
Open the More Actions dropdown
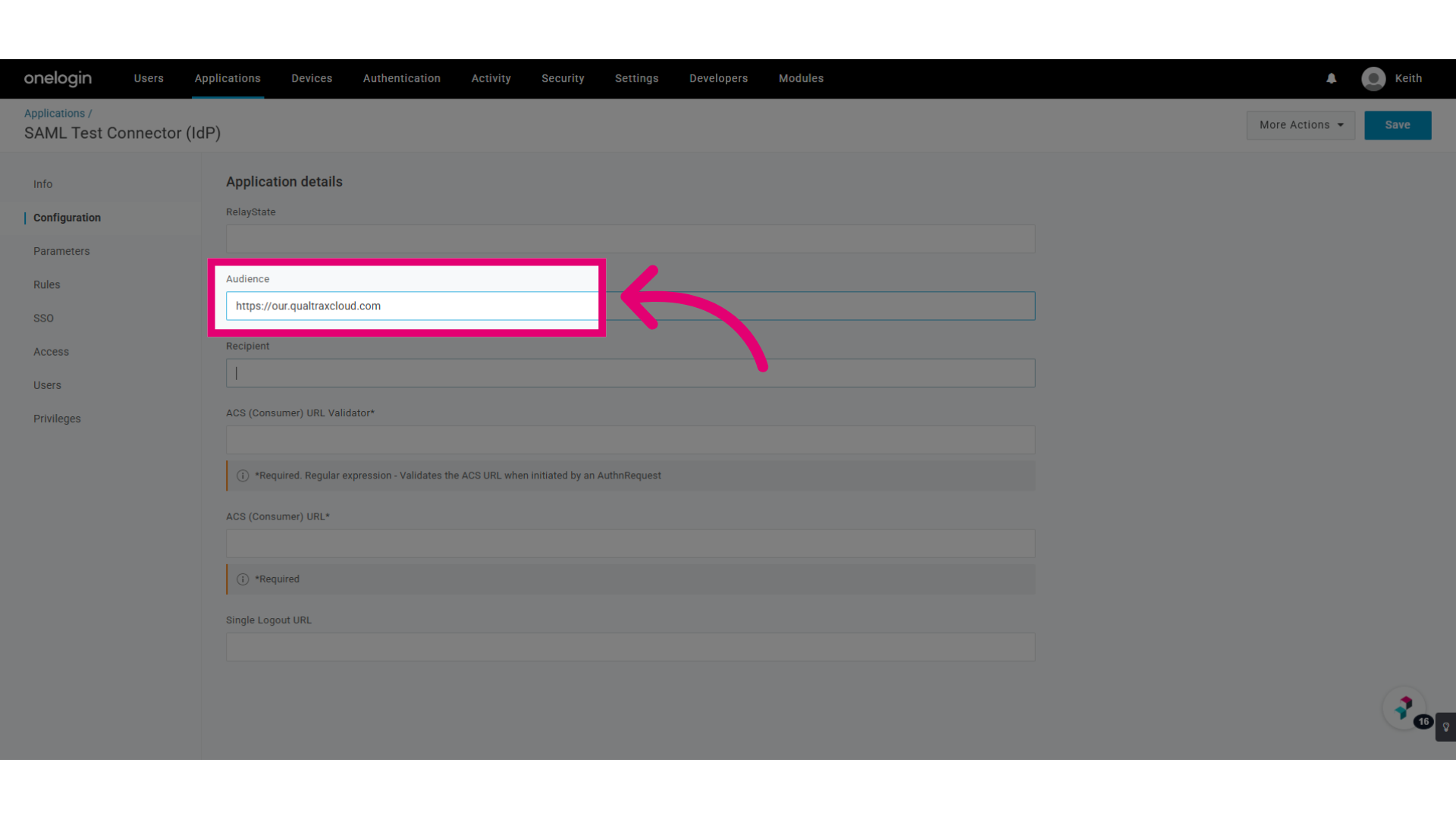tap(1301, 125)
